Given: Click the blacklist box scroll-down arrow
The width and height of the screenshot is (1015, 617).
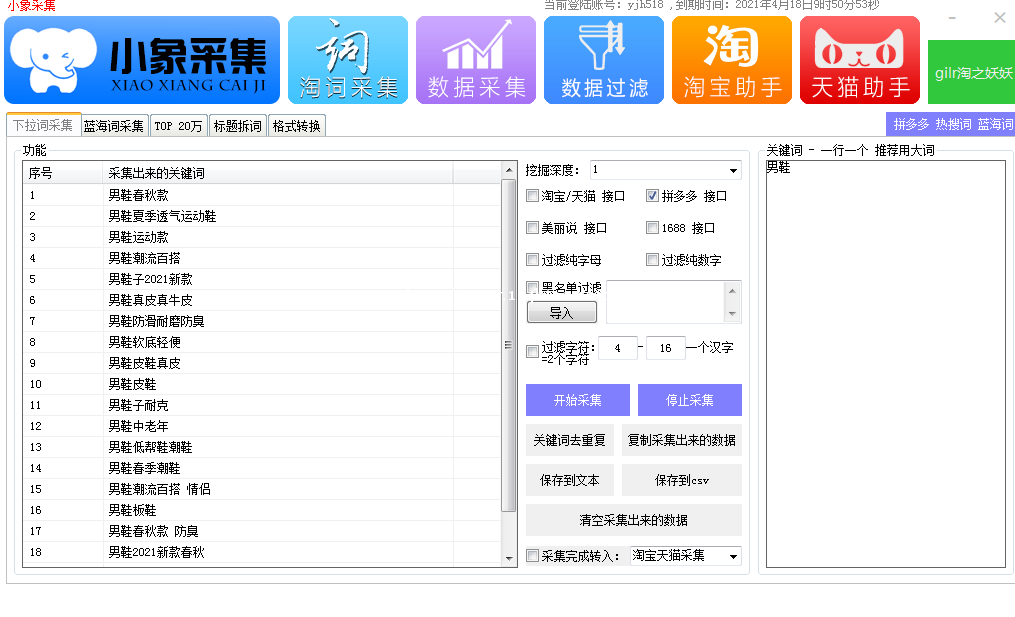Looking at the screenshot, I should pyautogui.click(x=732, y=314).
